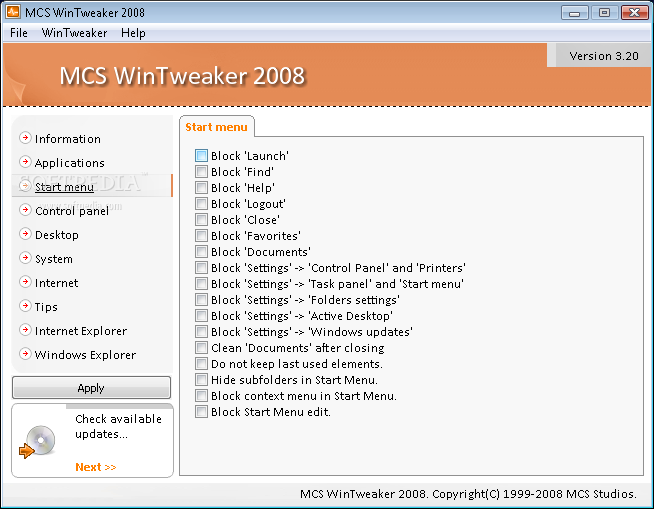Enable Block 'Launch' checkbox
The image size is (654, 509).
[201, 156]
